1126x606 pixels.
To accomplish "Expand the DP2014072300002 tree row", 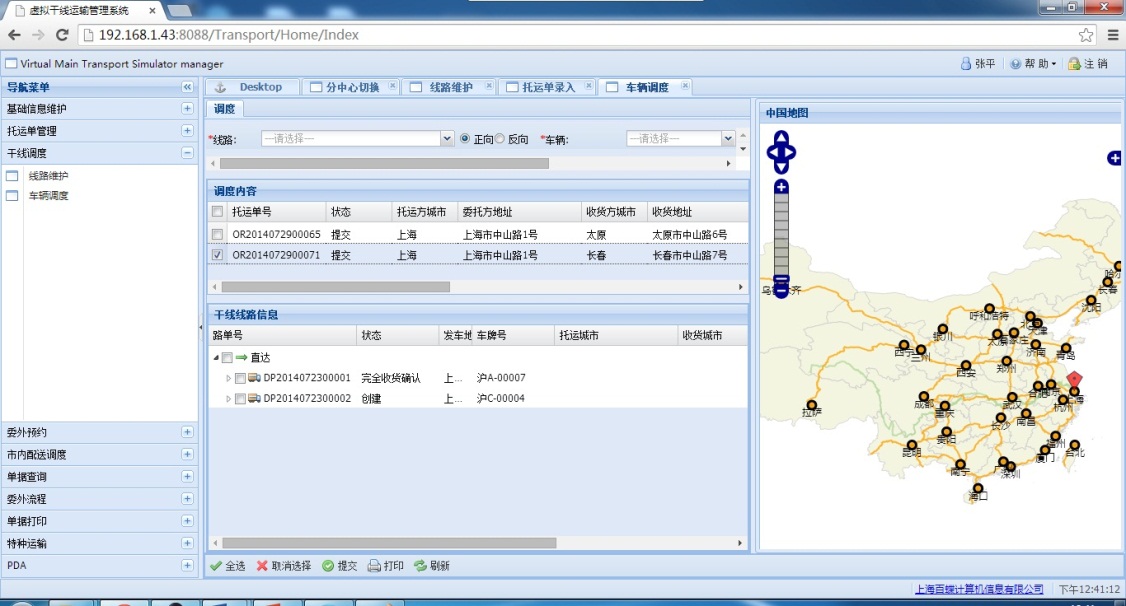I will [228, 399].
